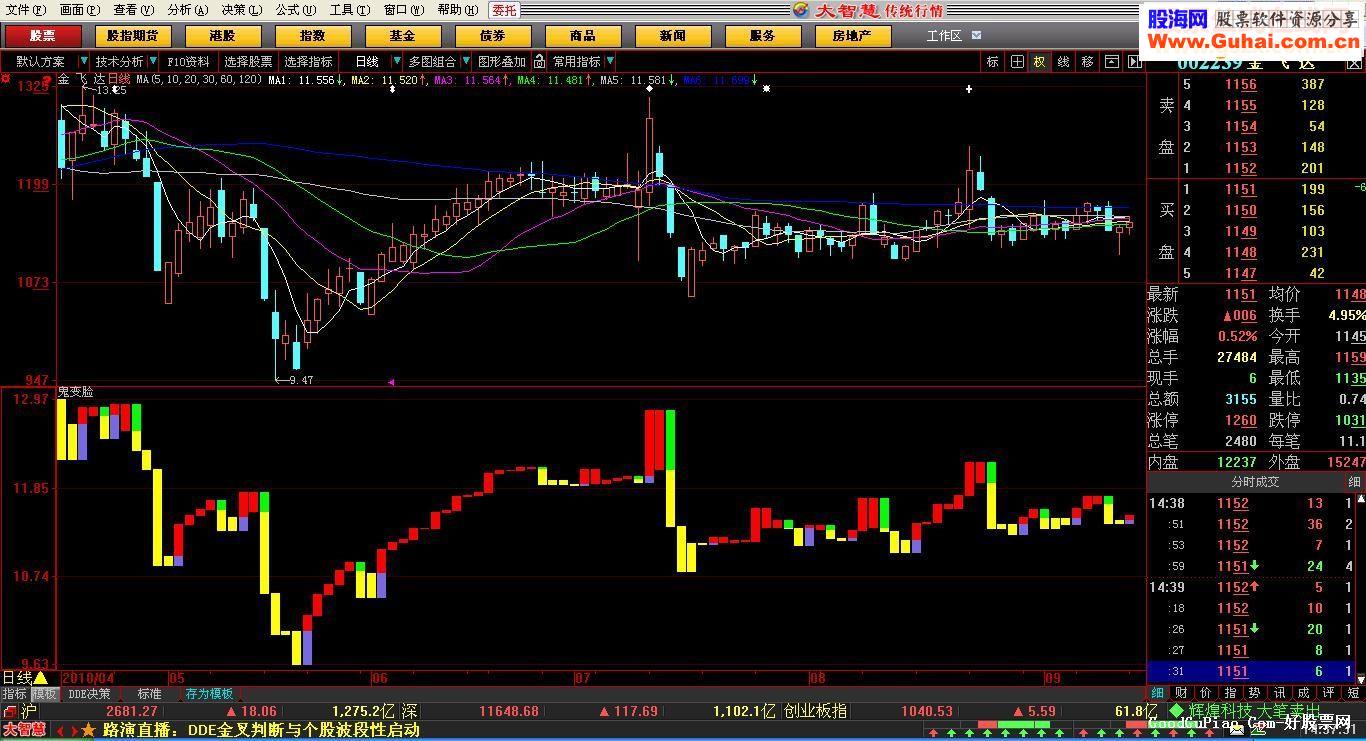Open the 决策(L) menu
Viewport: 1366px width, 741px height.
click(x=242, y=10)
